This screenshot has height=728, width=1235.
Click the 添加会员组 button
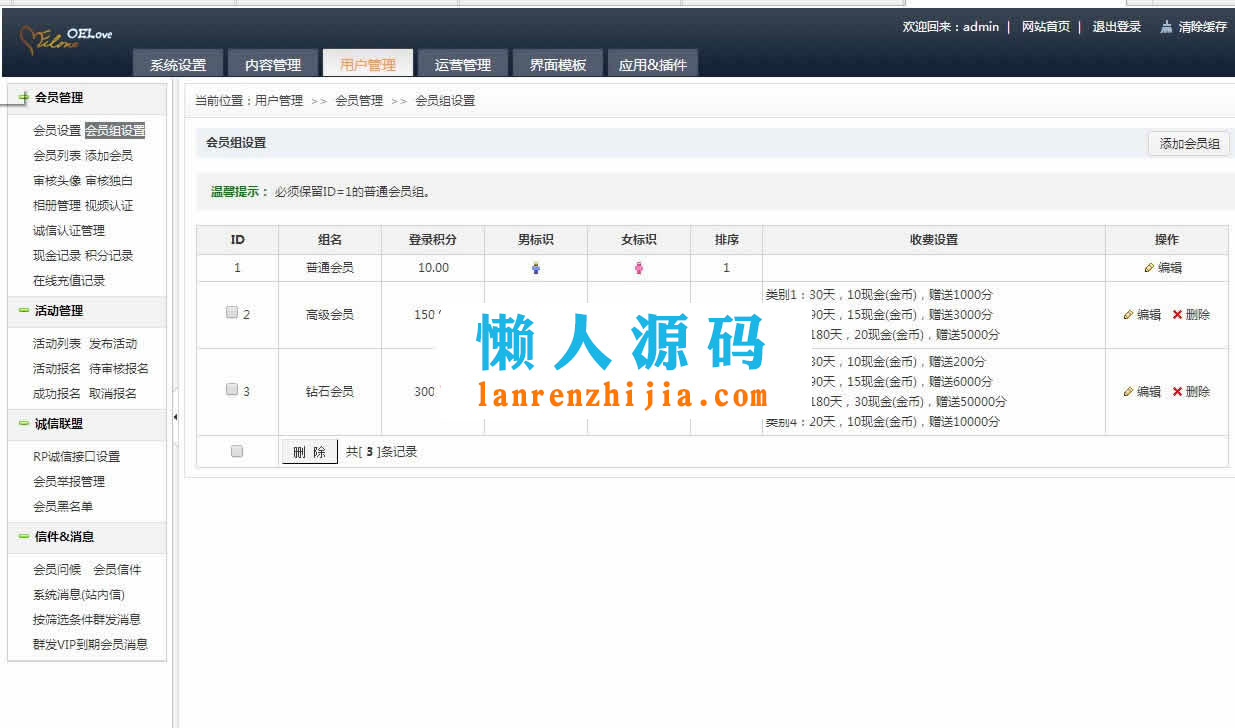[x=1189, y=143]
